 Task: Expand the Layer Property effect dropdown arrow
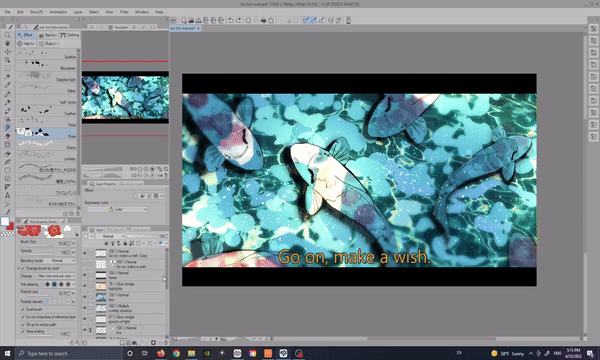162,196
